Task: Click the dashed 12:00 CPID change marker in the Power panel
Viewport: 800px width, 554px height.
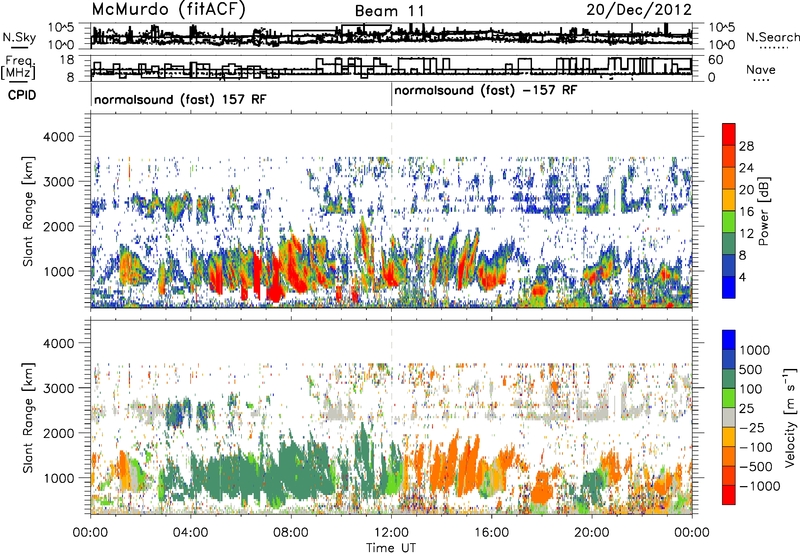Action: tap(391, 211)
